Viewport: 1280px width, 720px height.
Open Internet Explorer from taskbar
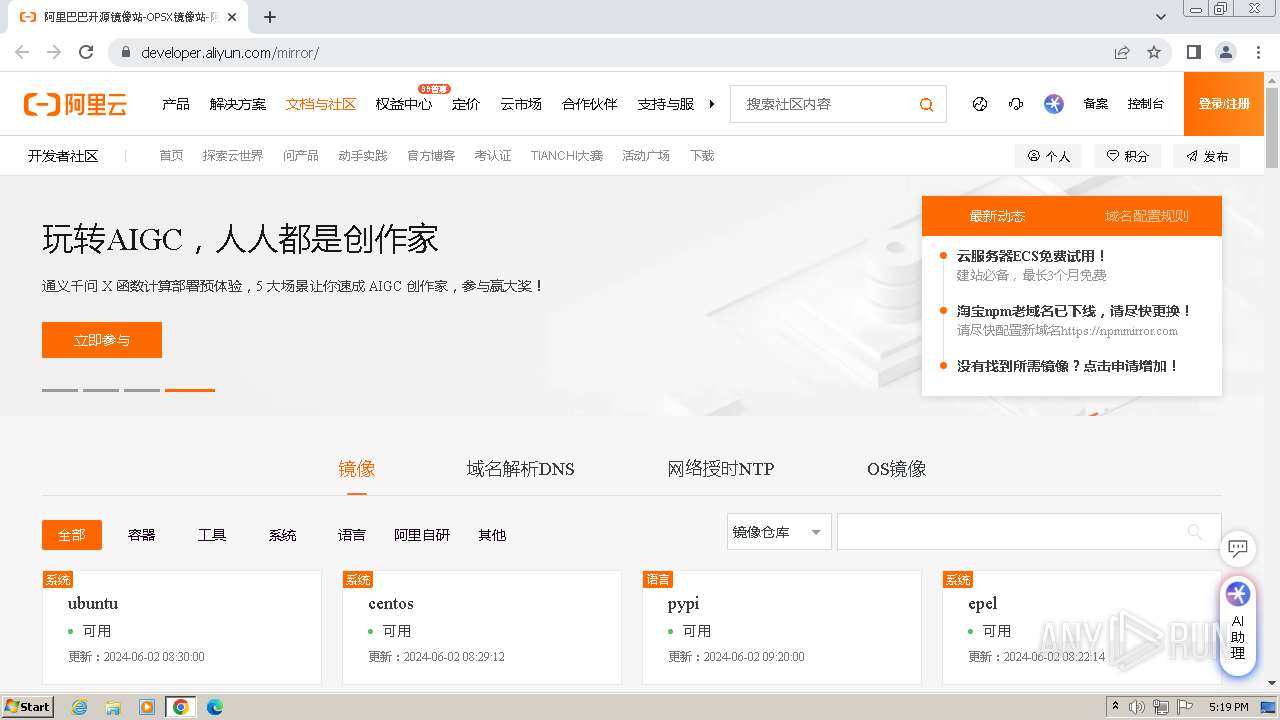point(79,707)
